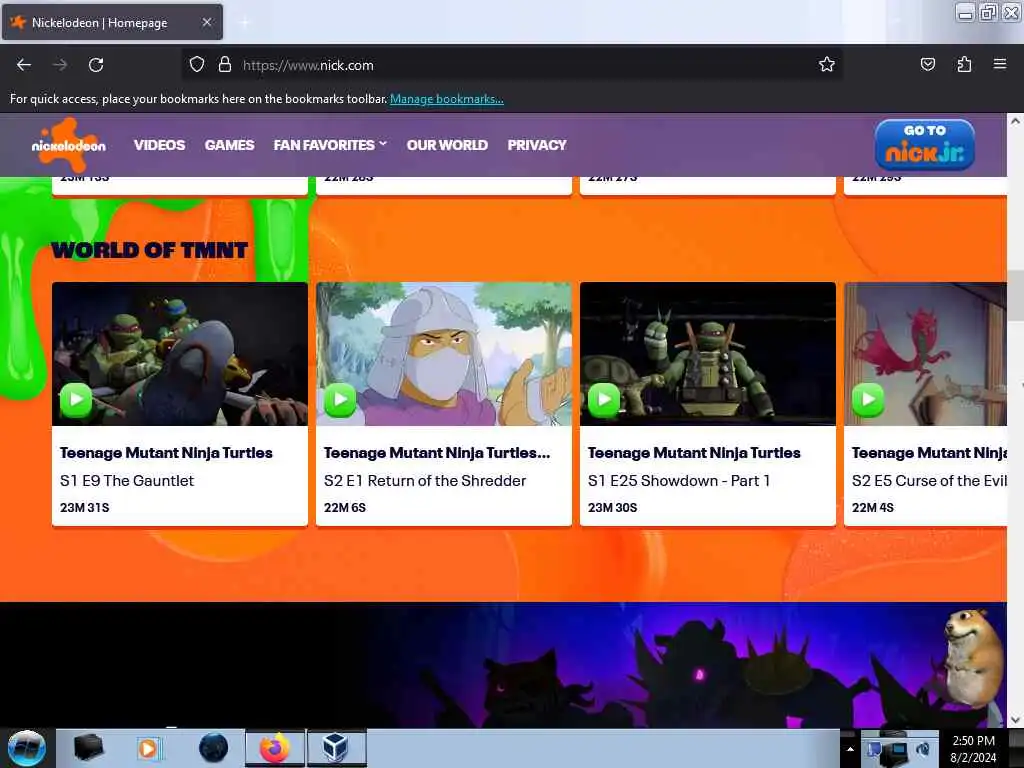Click the 22M 4S duration text
The height and width of the screenshot is (768, 1024).
pos(873,507)
